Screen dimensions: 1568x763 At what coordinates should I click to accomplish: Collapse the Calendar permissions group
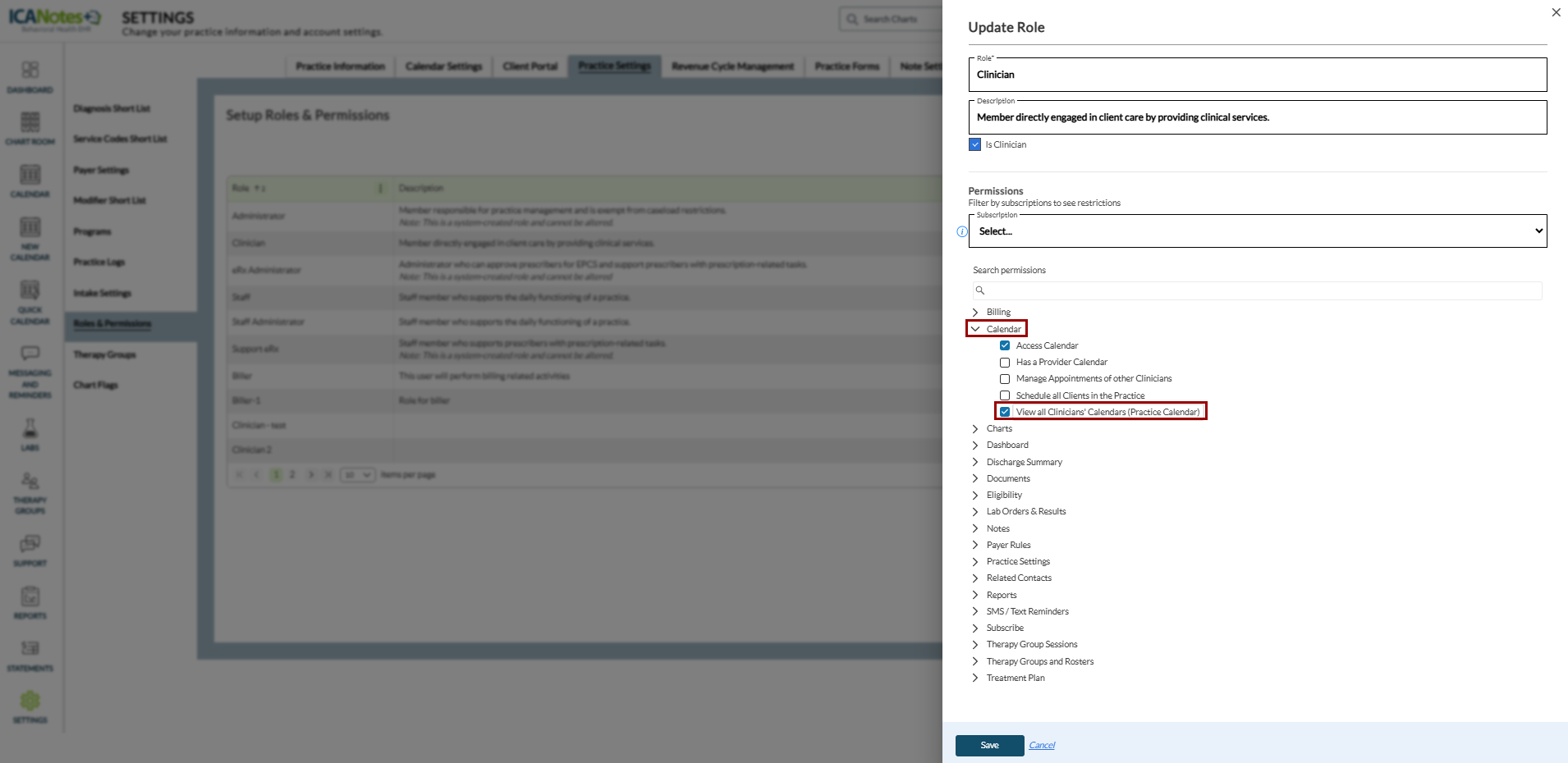tap(975, 329)
